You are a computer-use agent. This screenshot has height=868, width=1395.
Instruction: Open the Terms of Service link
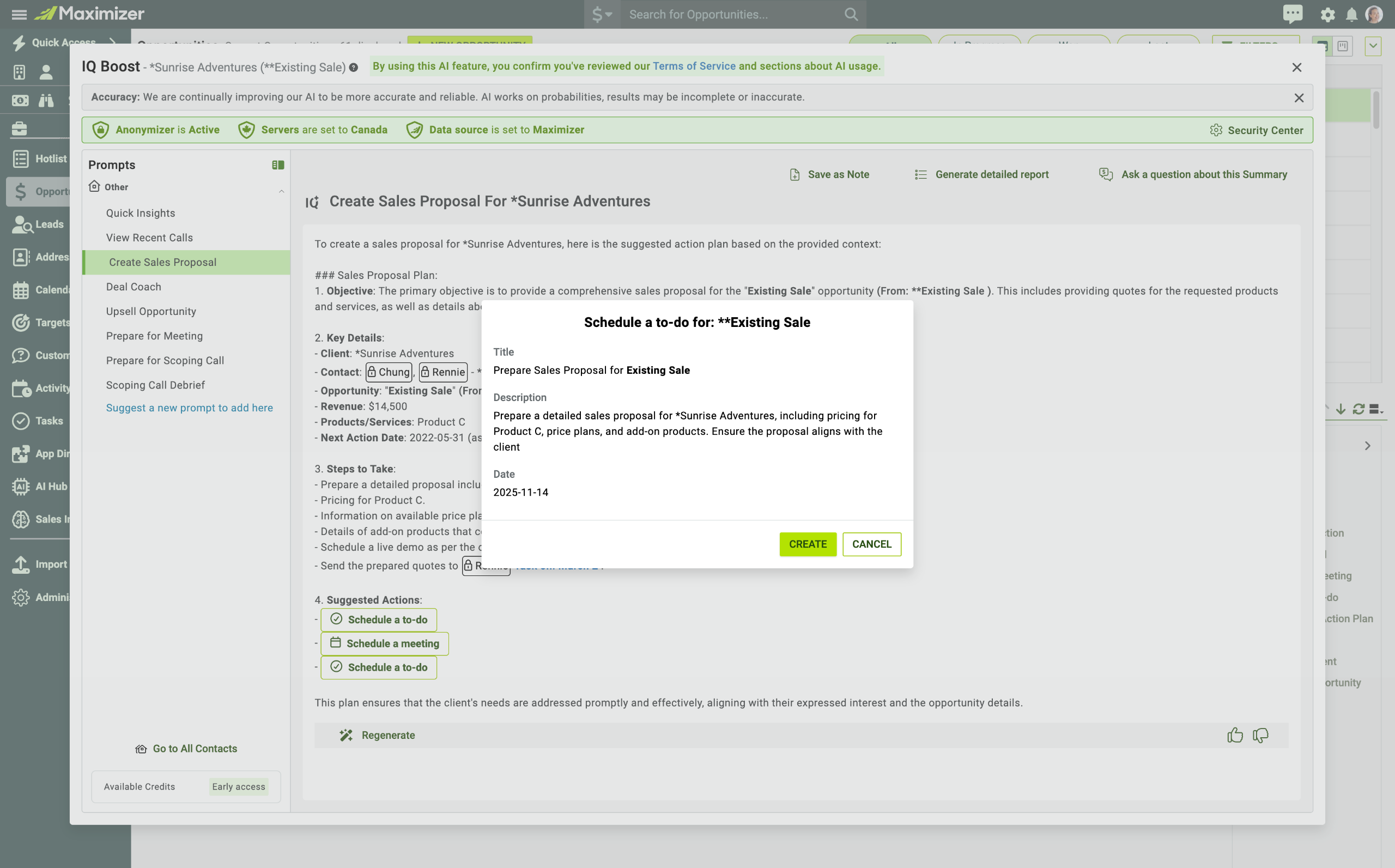tap(694, 66)
